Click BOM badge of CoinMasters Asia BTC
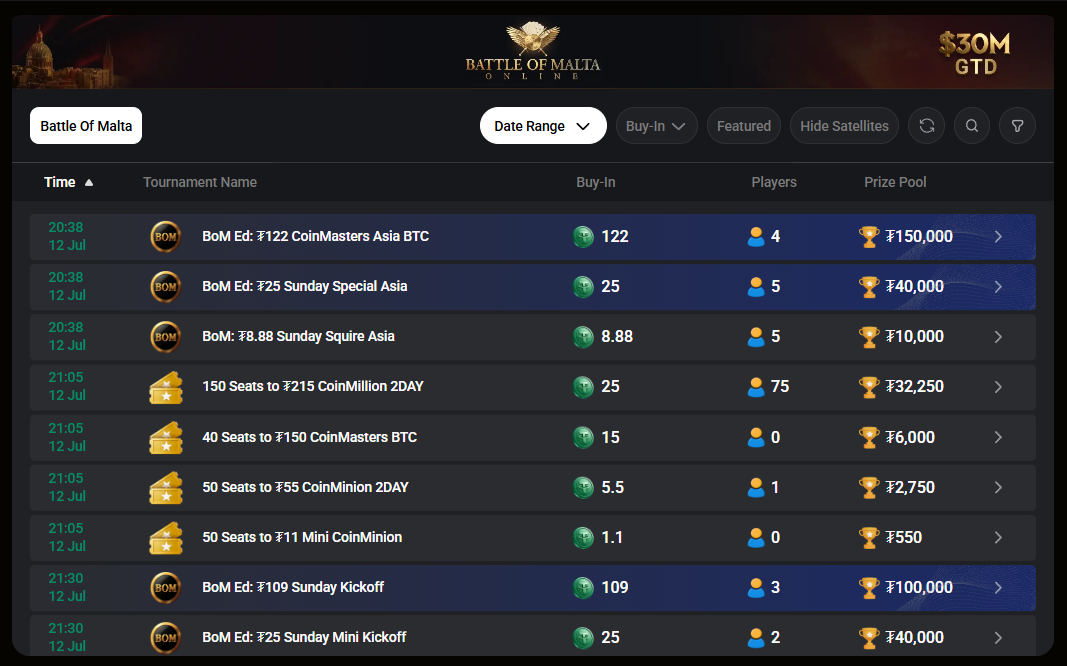 [165, 237]
